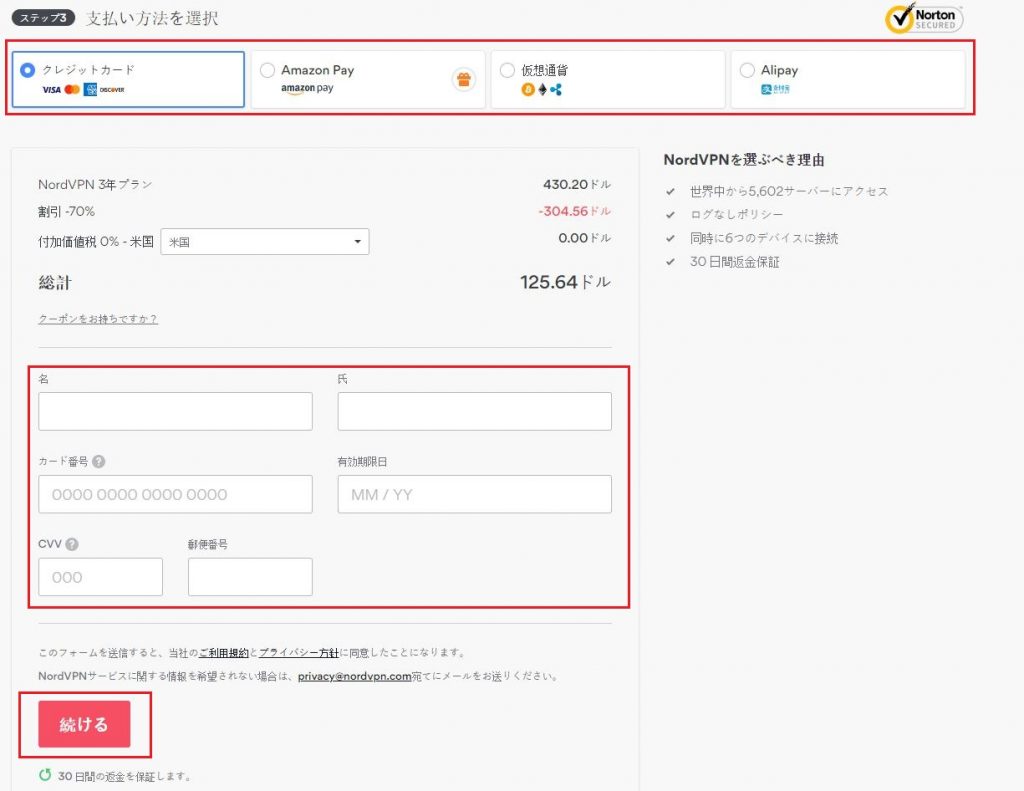Click the total price 125.64 ドル
Viewport: 1024px width, 791px height.
click(565, 282)
